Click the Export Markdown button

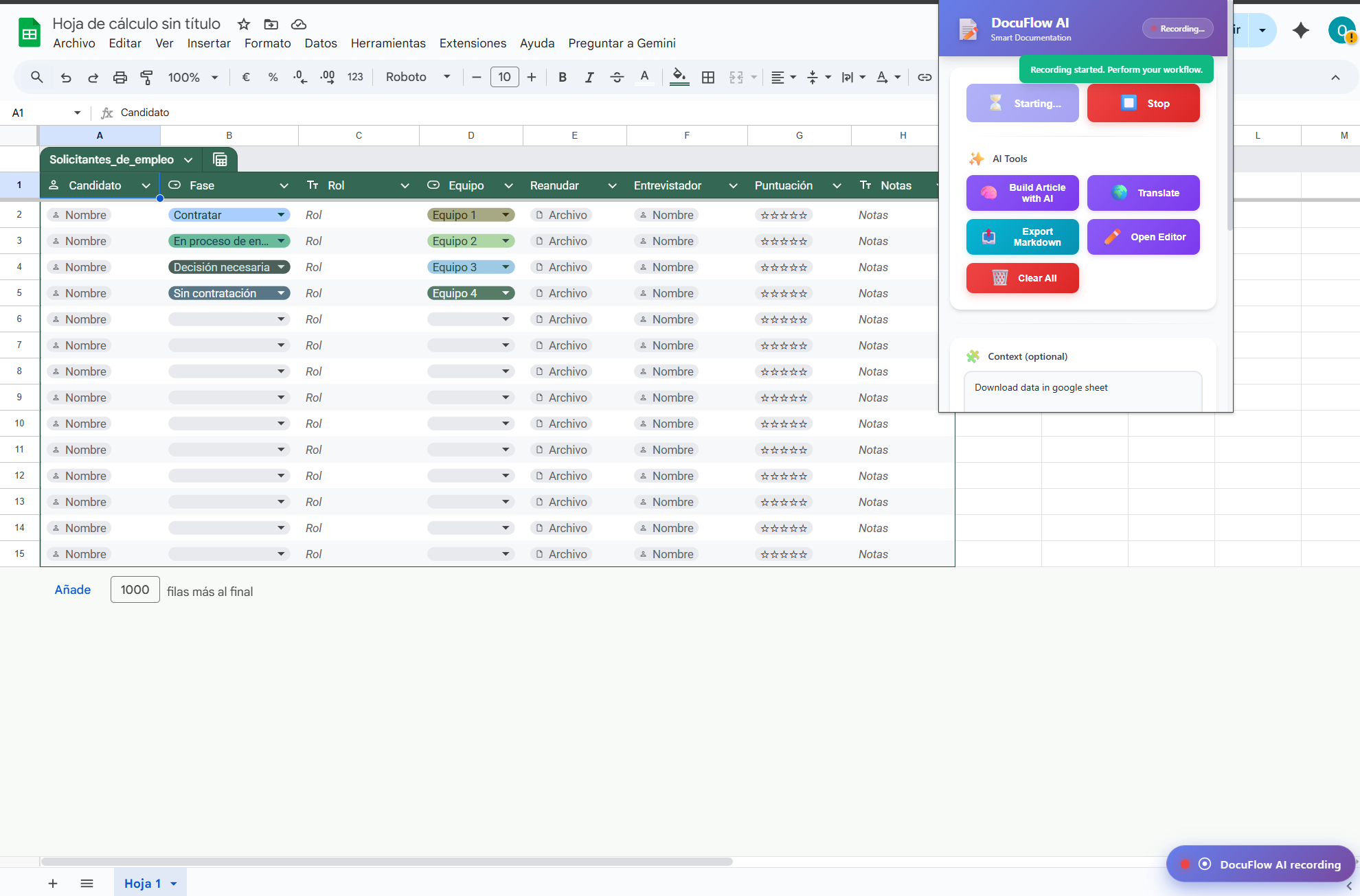point(1022,237)
